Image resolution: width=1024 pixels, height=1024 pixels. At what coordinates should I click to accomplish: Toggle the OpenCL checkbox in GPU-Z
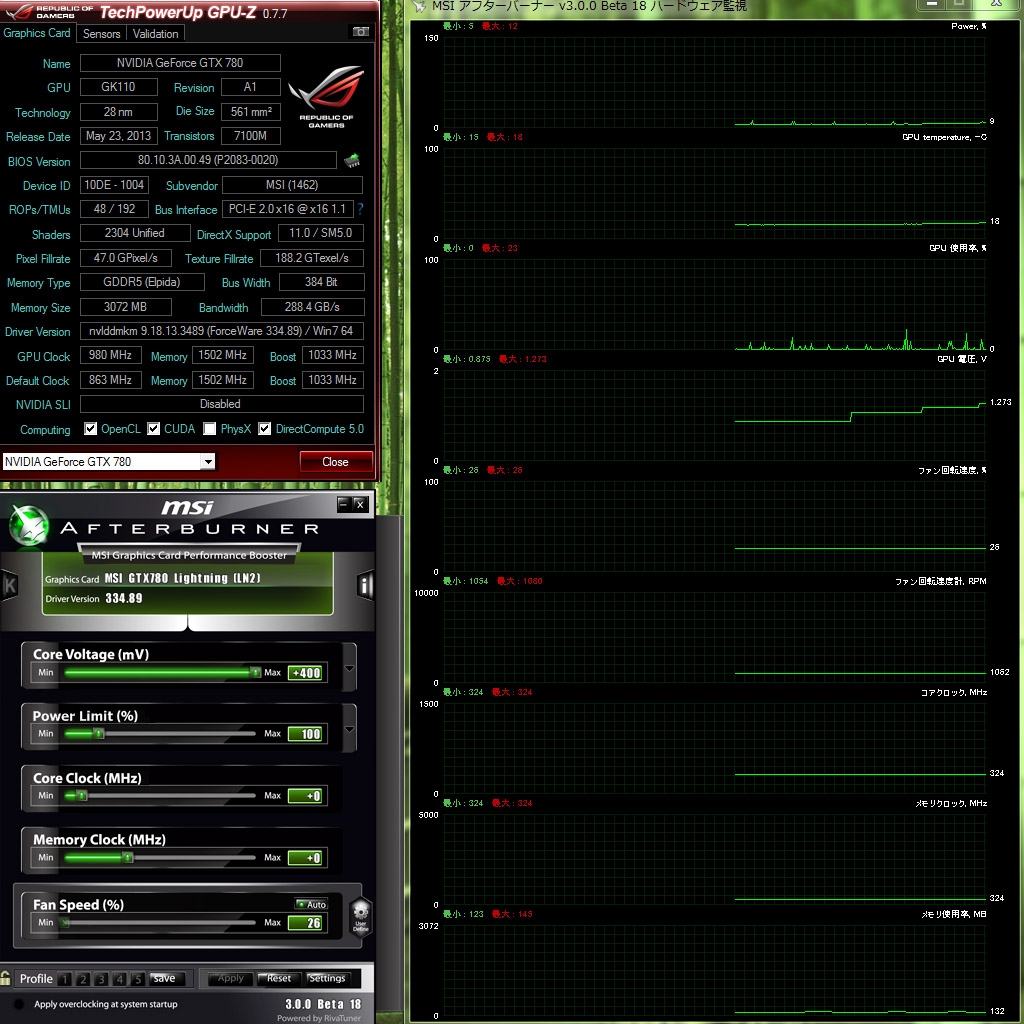[91, 428]
